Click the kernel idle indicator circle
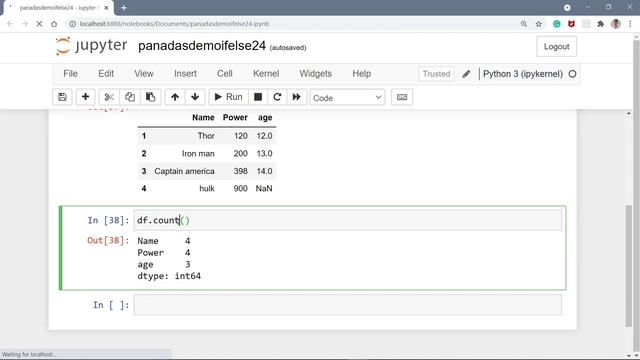Screen dimensions: 640x360 point(572,74)
